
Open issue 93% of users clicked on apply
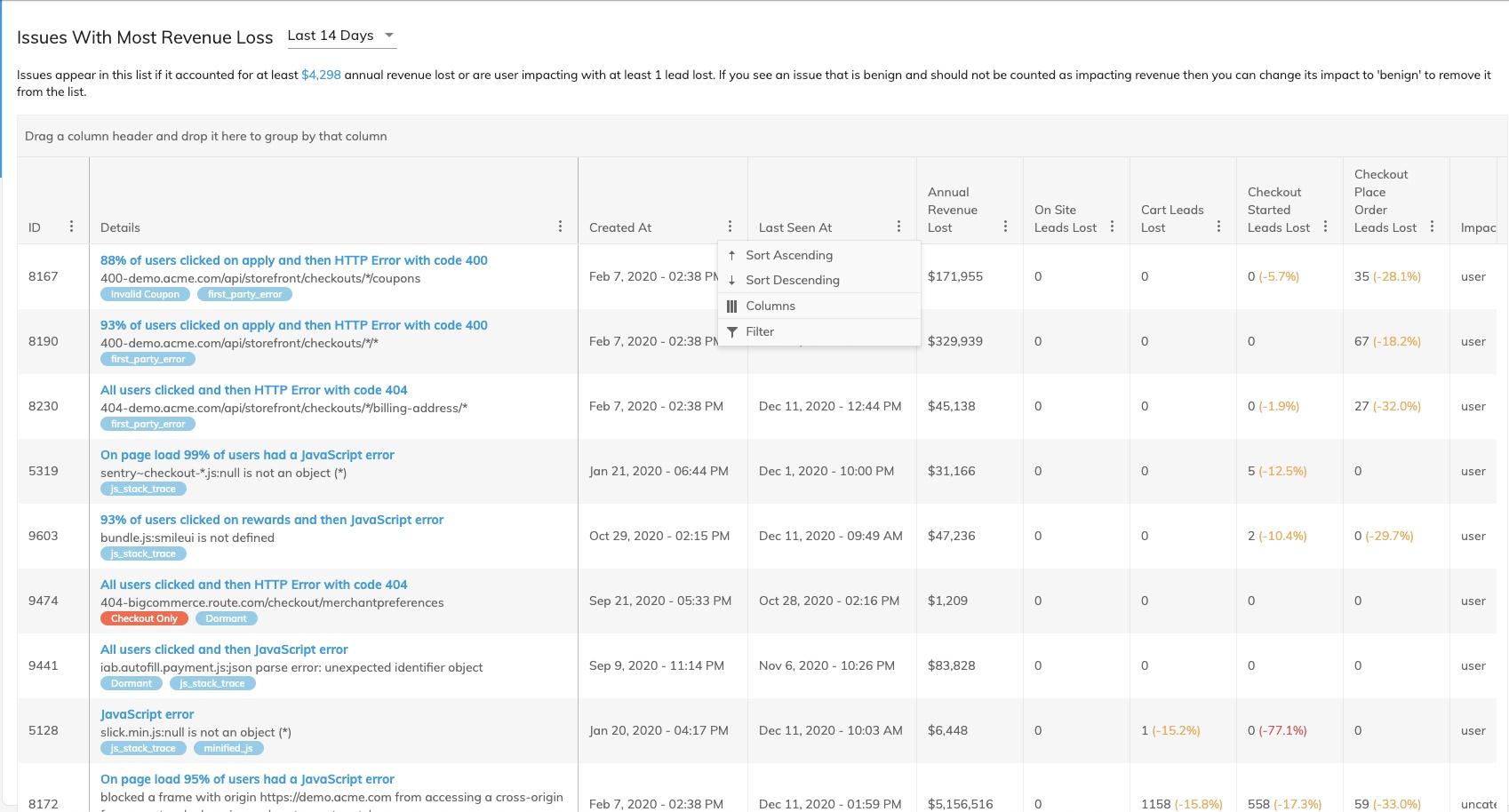pos(293,325)
